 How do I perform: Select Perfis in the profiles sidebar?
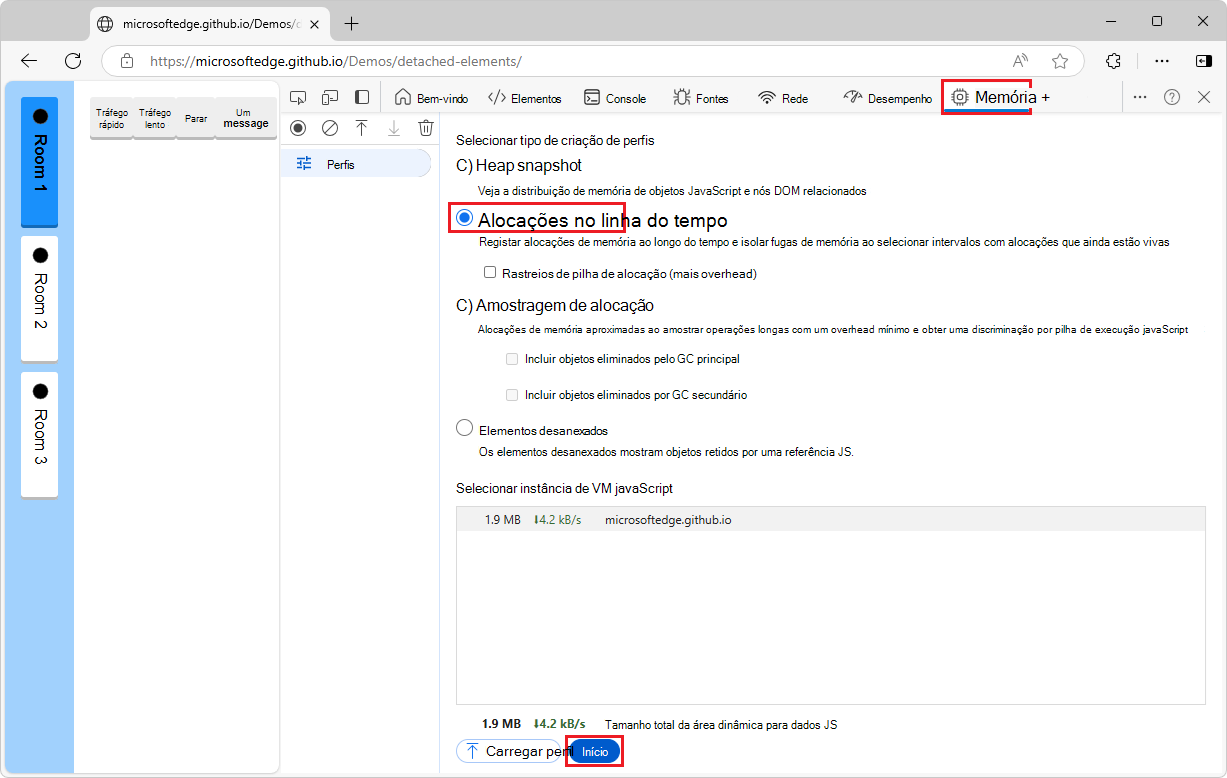355,164
